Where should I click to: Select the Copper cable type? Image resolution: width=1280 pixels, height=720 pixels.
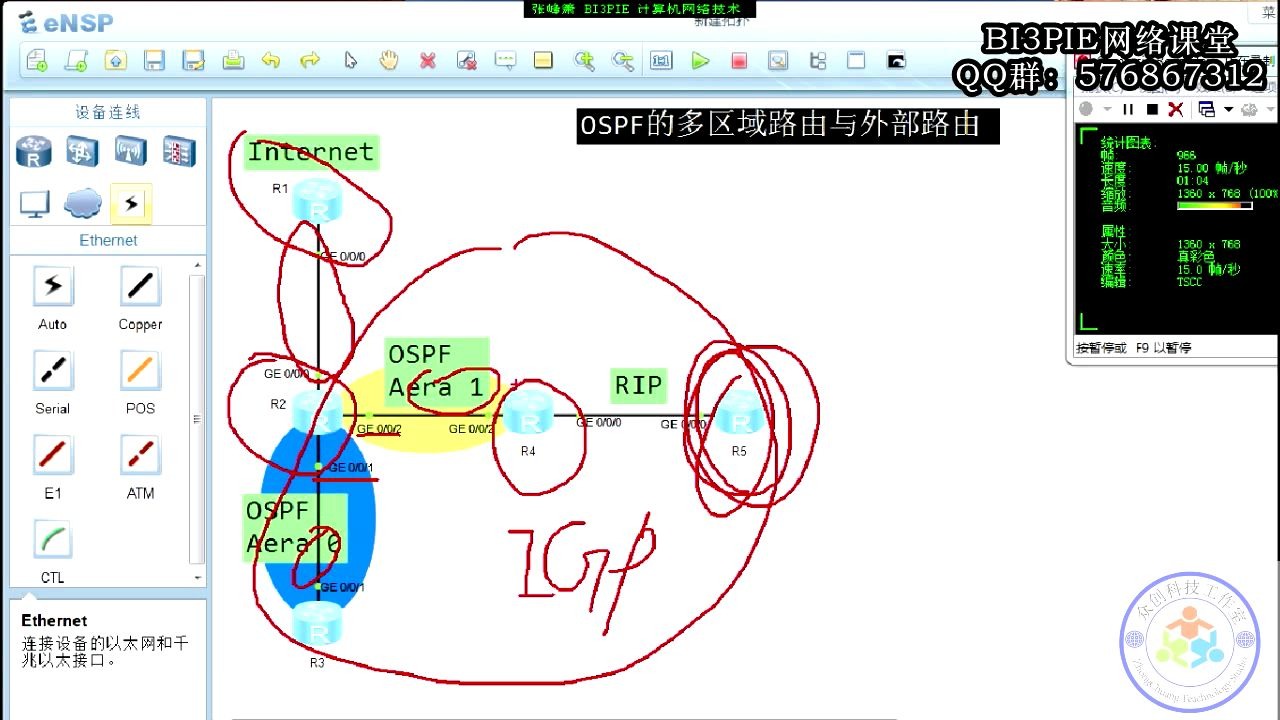tap(140, 287)
